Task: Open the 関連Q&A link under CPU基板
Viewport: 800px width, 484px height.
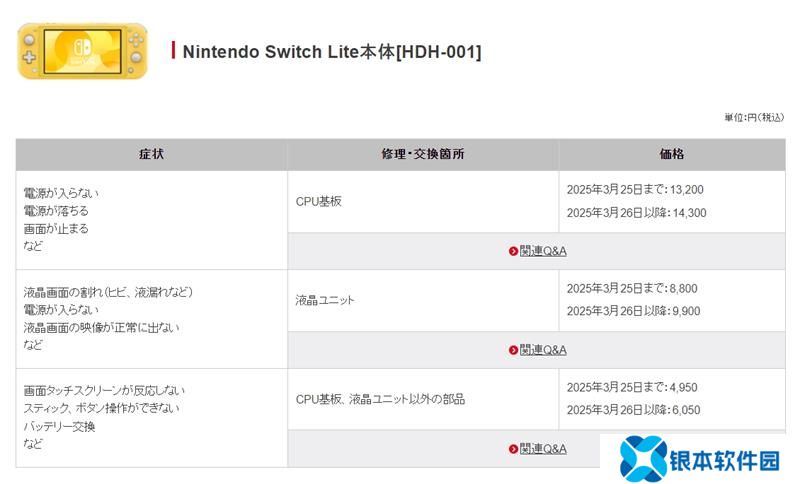Action: (543, 251)
